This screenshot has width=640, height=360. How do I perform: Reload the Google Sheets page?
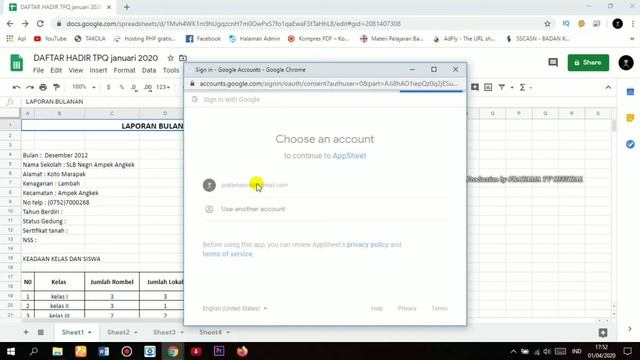click(40, 24)
